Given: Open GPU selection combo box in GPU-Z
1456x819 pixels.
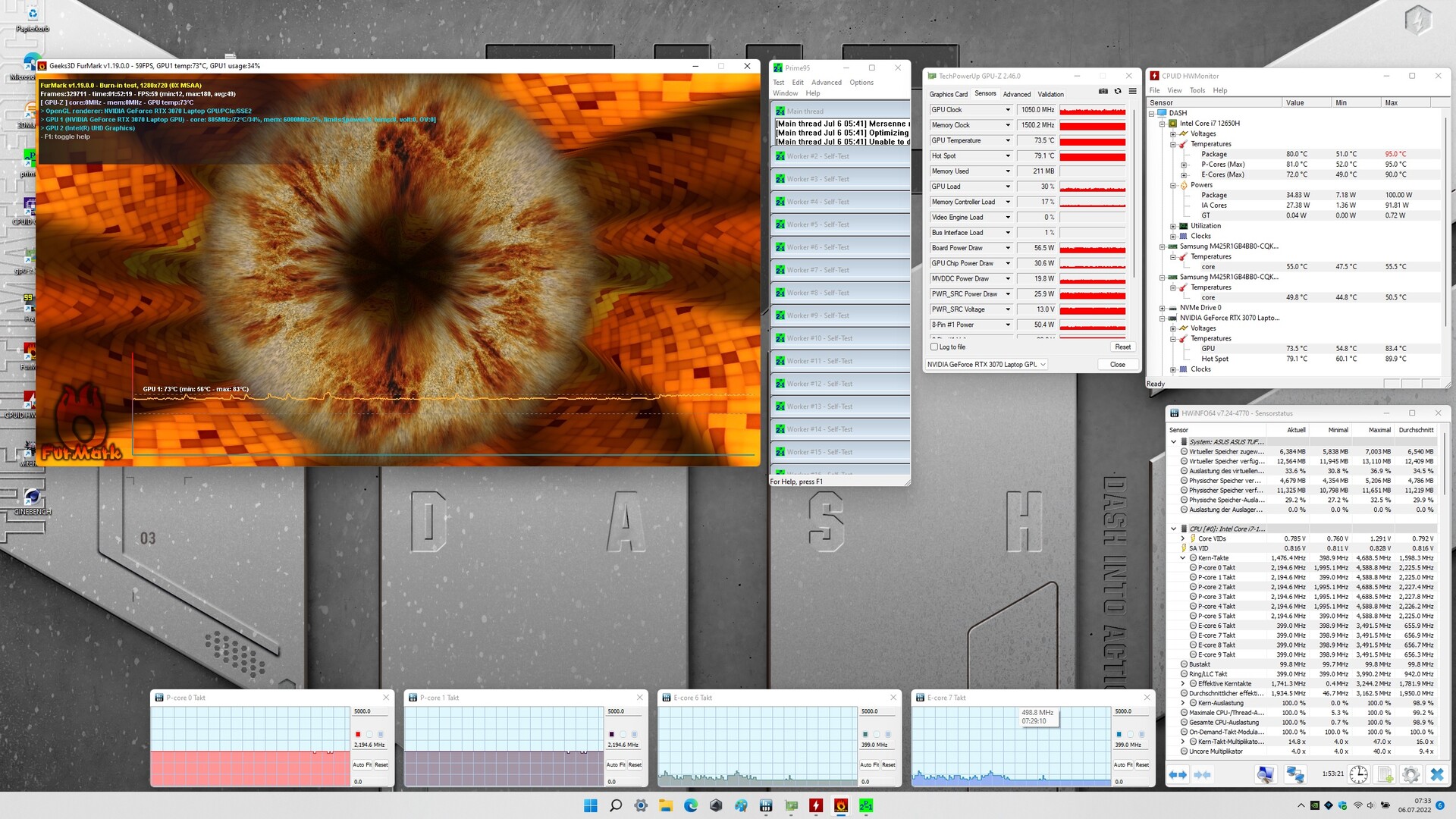Looking at the screenshot, I should (x=986, y=365).
